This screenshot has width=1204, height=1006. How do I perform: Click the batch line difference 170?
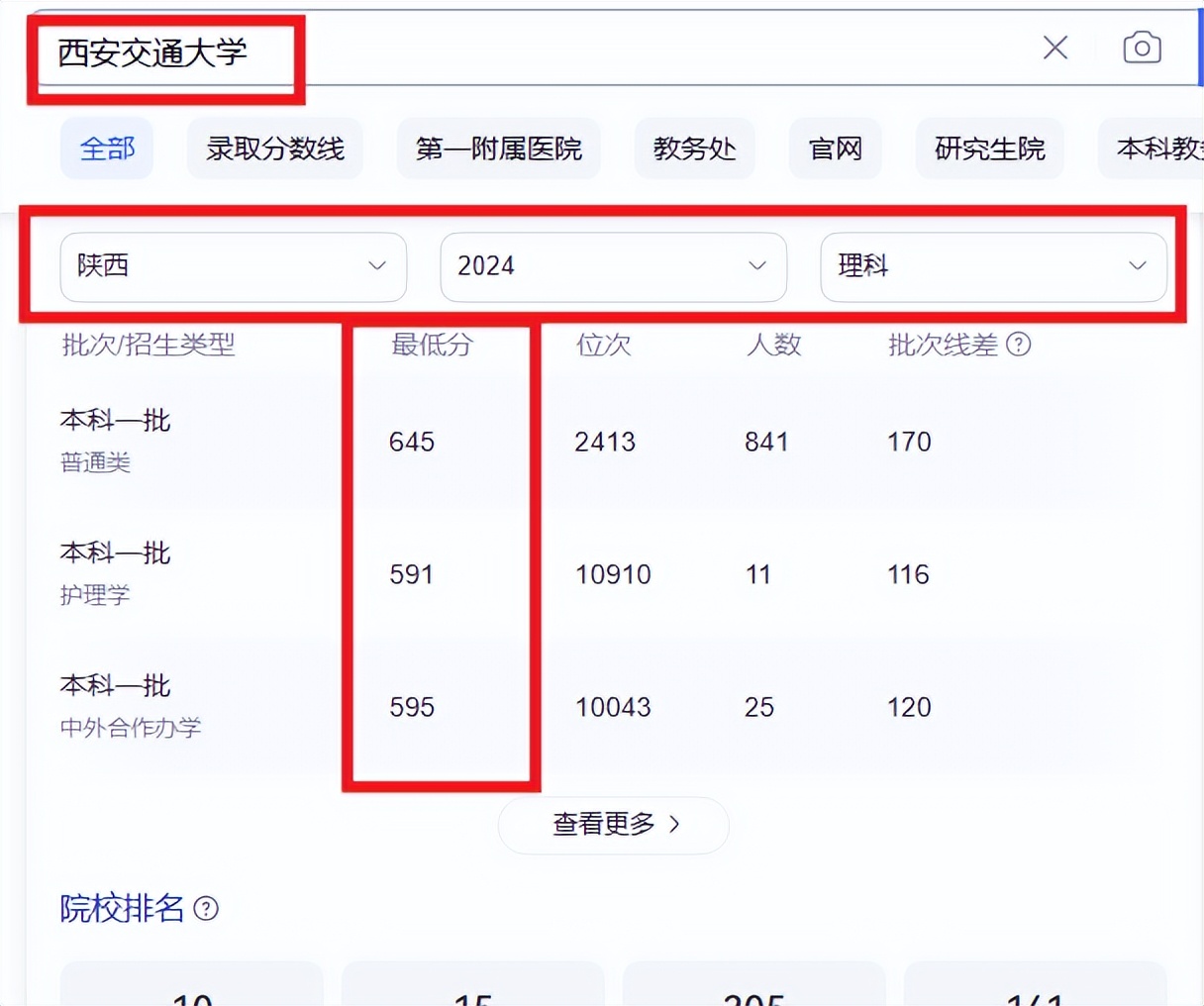(909, 442)
